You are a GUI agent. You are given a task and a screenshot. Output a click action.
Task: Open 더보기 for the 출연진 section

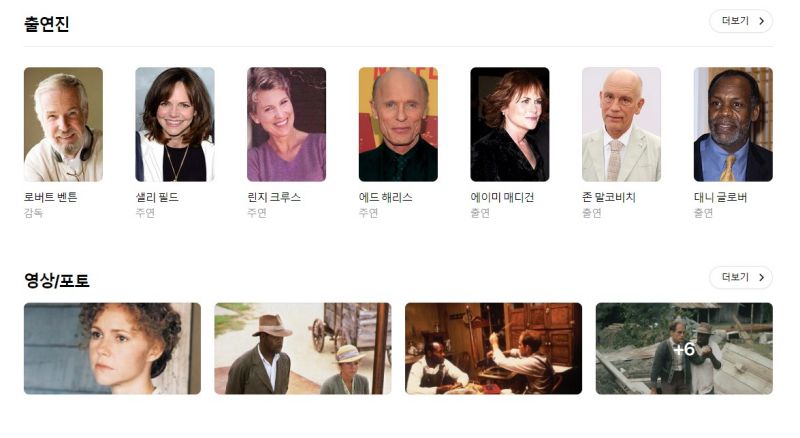click(741, 21)
